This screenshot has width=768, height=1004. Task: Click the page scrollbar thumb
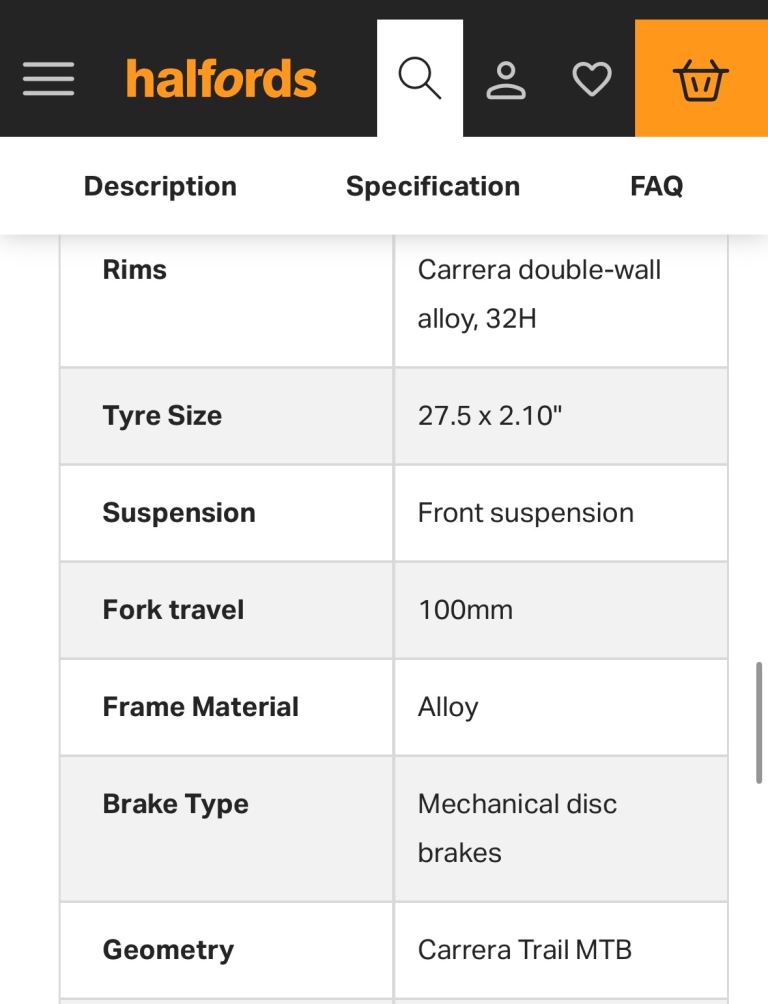tap(760, 722)
